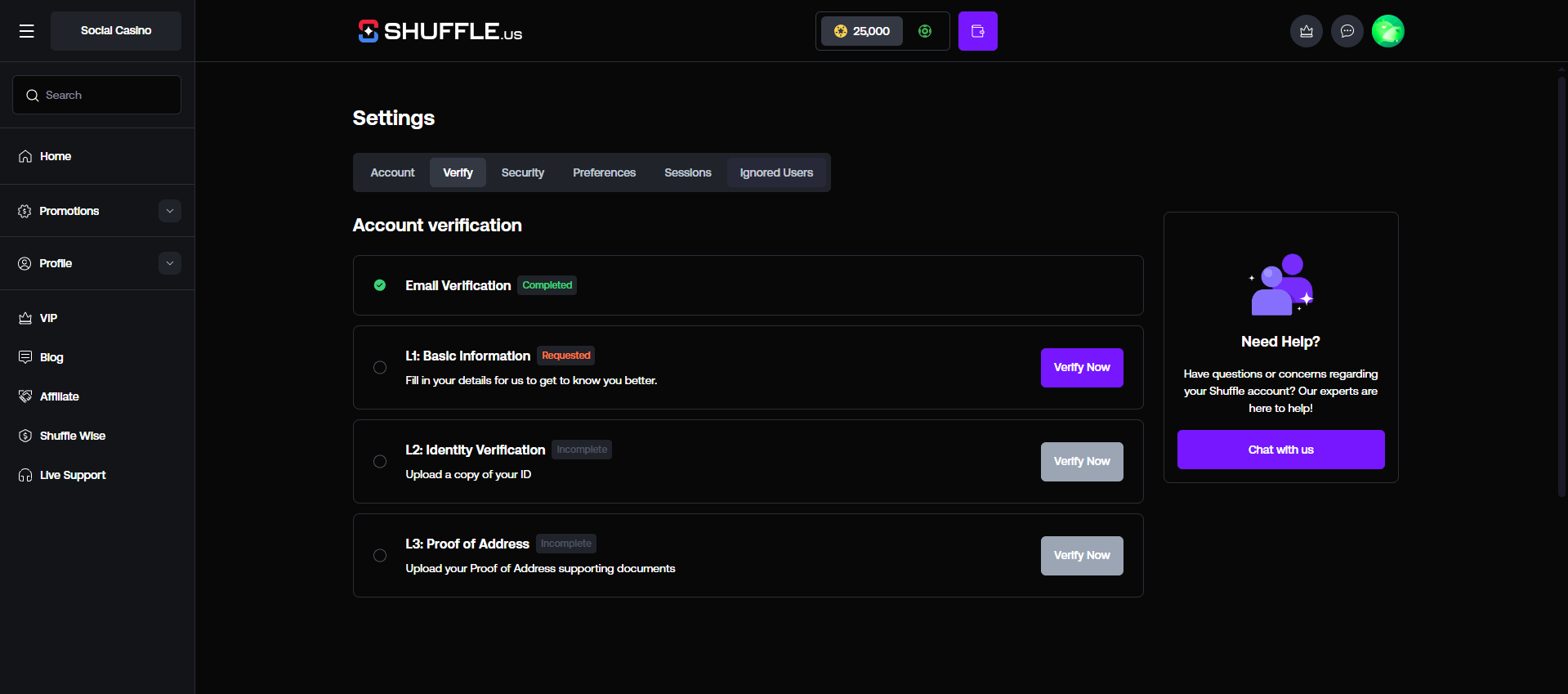Expand the Profile submenu chevron
This screenshot has width=1568, height=694.
(170, 263)
